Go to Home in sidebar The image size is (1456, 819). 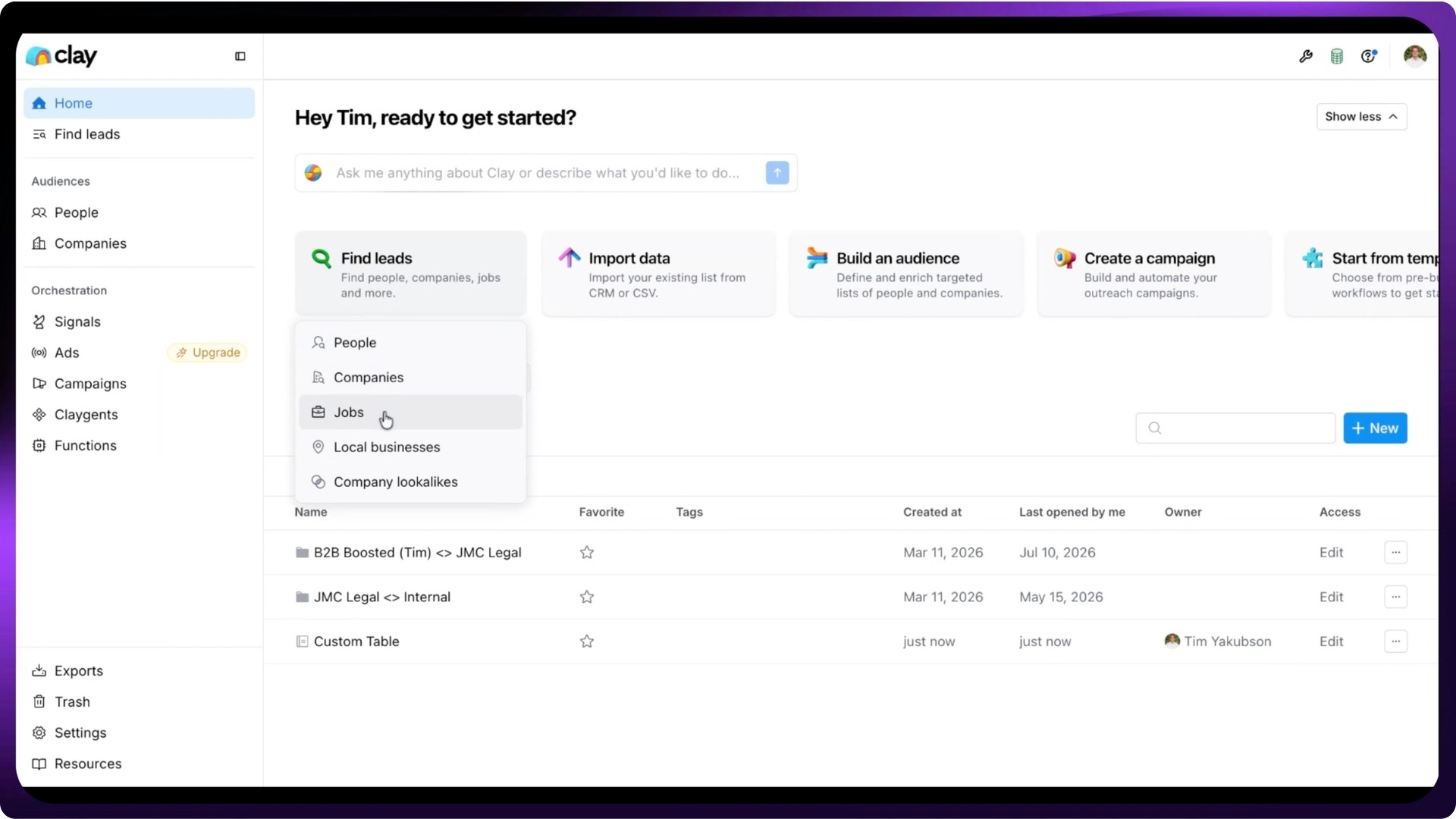click(x=140, y=103)
